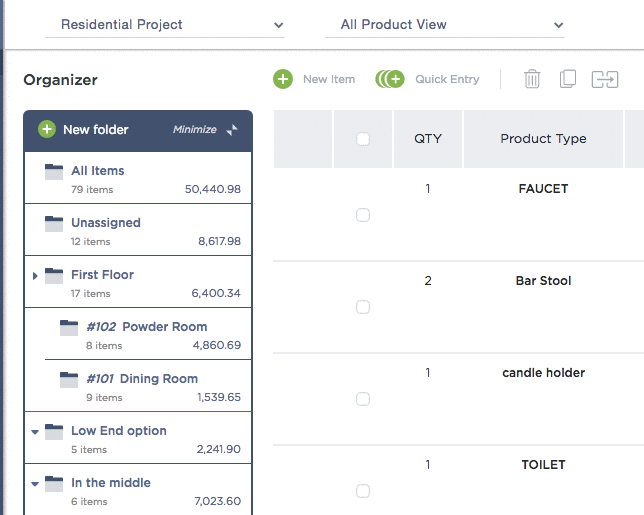Click the 8,617.98 Unassigned total
The image size is (644, 515).
pyautogui.click(x=219, y=241)
